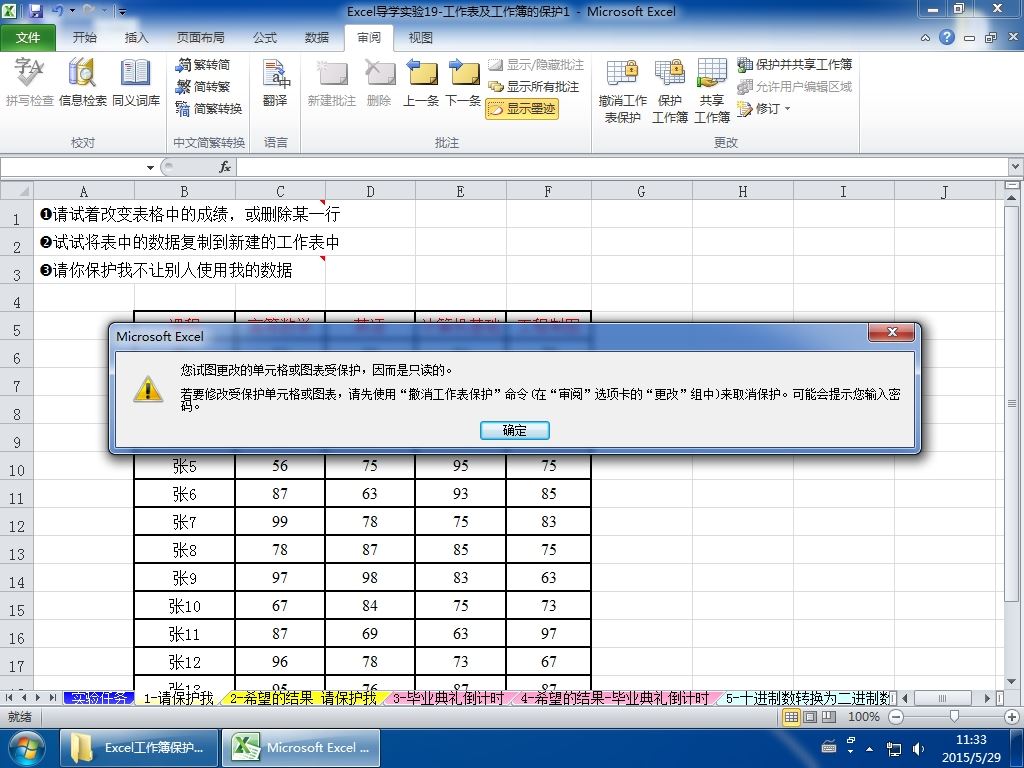Open the 数据 ribbon tab
The image size is (1024, 768).
tap(317, 38)
